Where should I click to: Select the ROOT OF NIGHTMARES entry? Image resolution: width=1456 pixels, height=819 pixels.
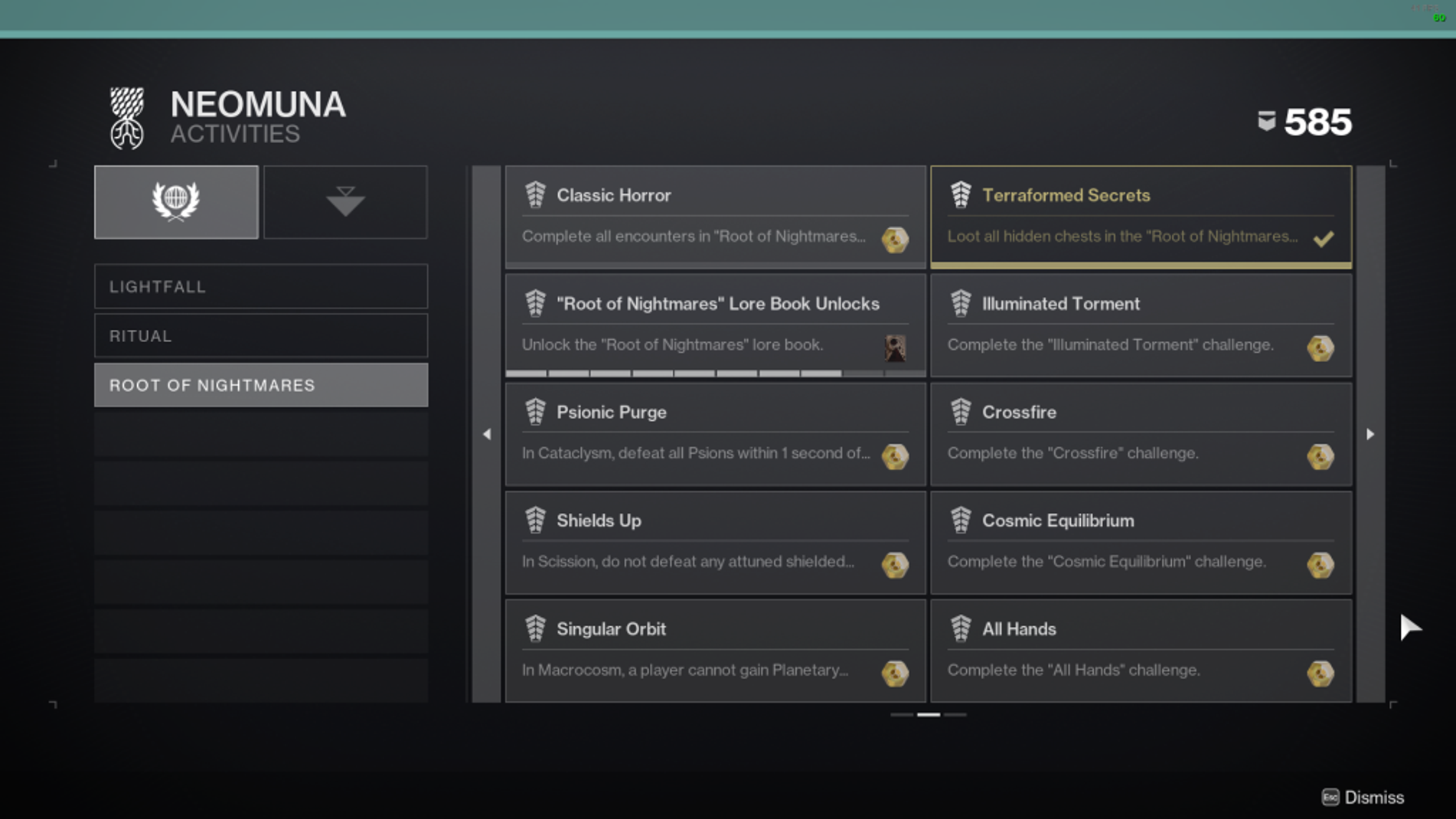tap(260, 385)
